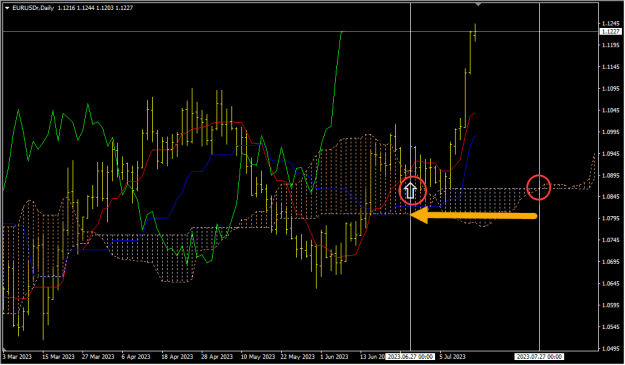Click the 1.1095 price scale value
Viewport: 625px width, 365px height.
611,88
